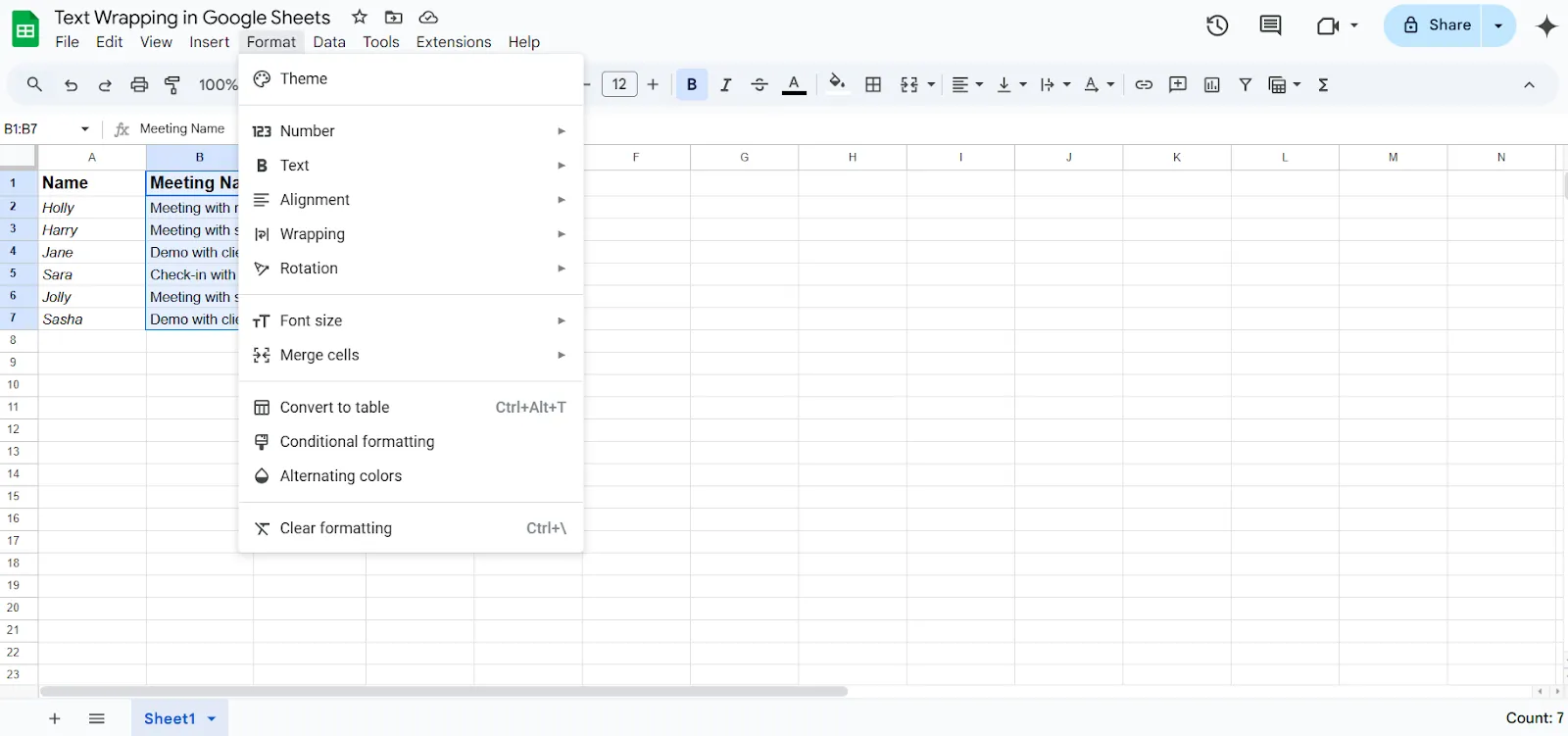Open the Edit menu
1568x736 pixels.
(110, 42)
